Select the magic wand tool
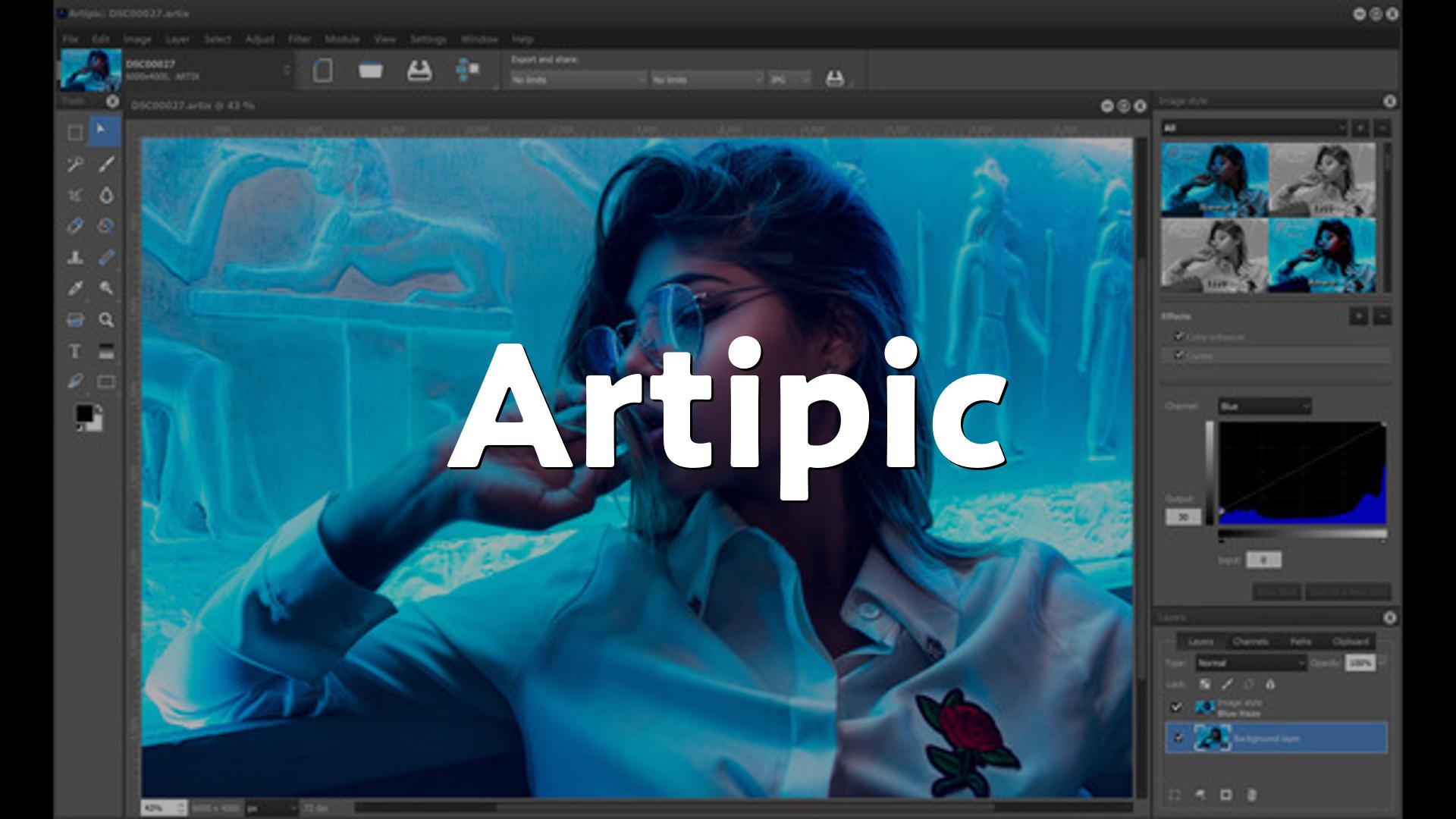 pos(74,164)
